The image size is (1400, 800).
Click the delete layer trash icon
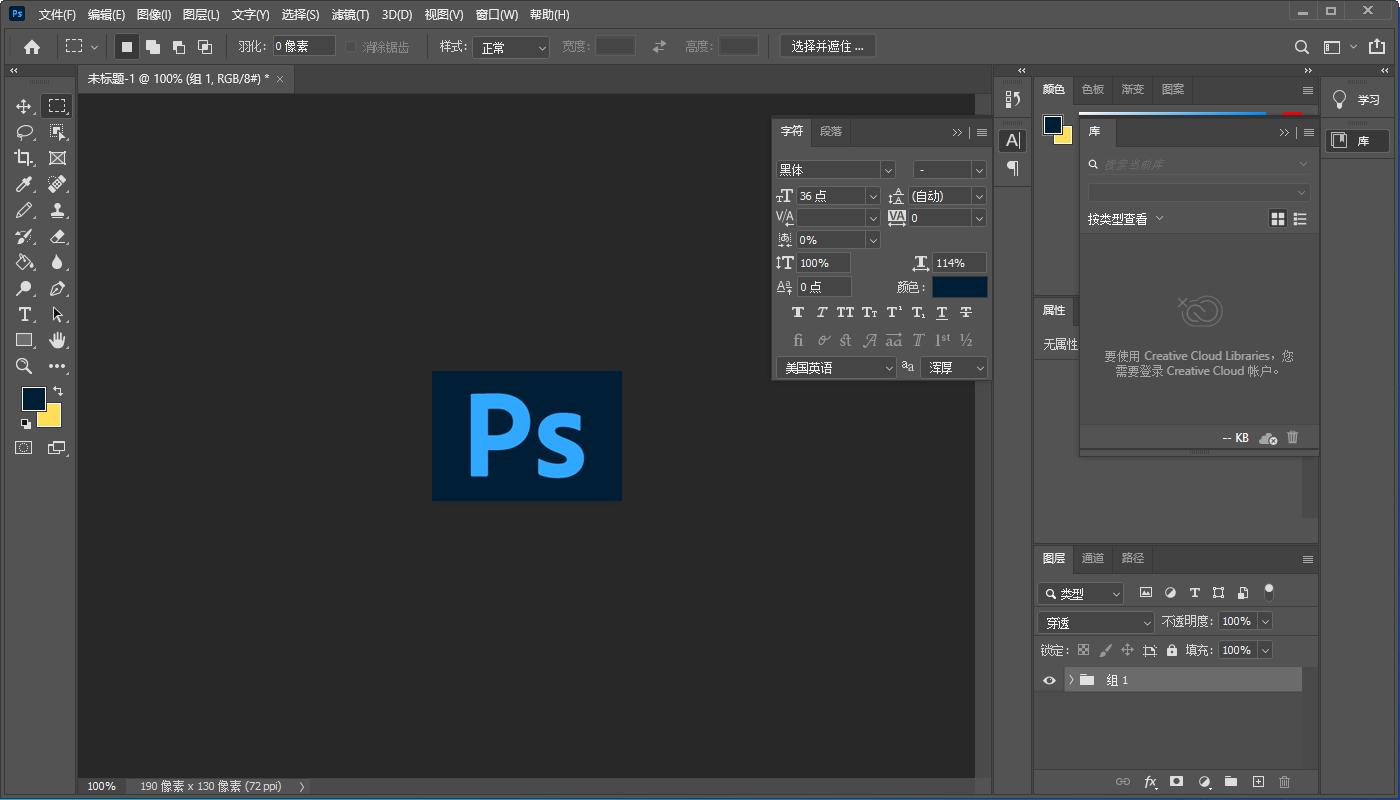click(x=1284, y=782)
